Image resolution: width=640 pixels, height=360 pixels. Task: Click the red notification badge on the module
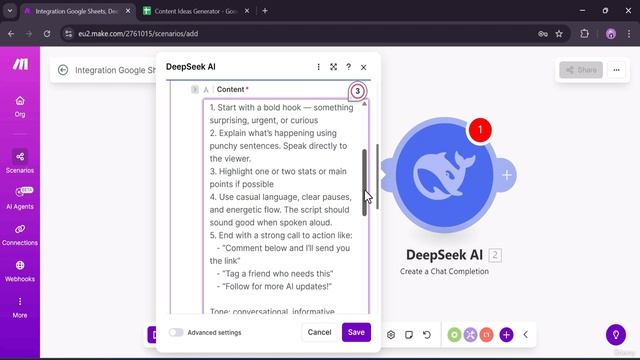coord(480,130)
